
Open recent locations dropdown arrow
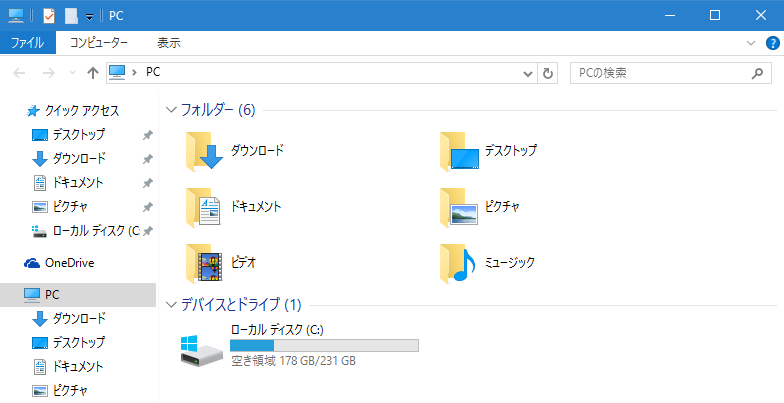tap(72, 73)
